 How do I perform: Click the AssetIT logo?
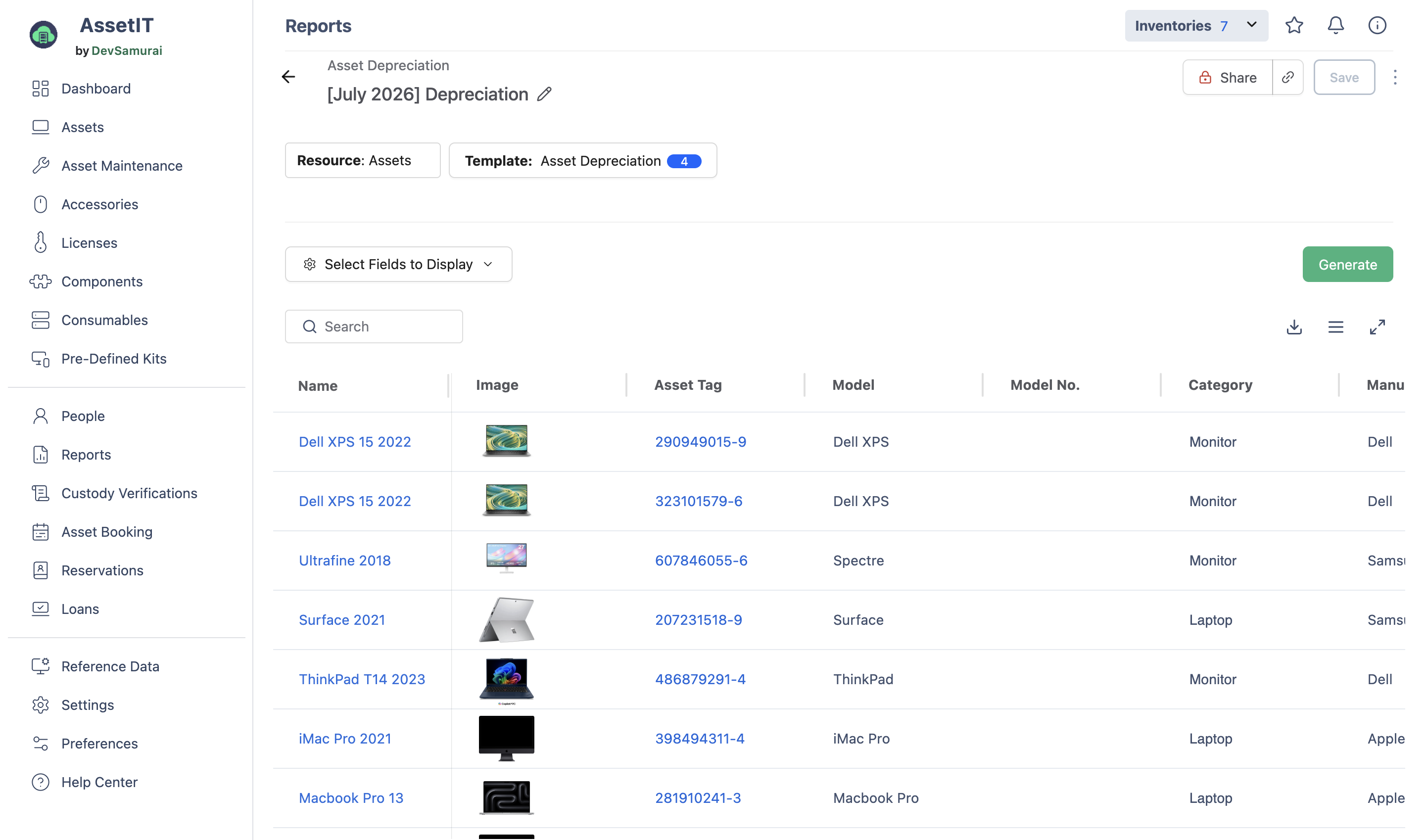point(44,35)
